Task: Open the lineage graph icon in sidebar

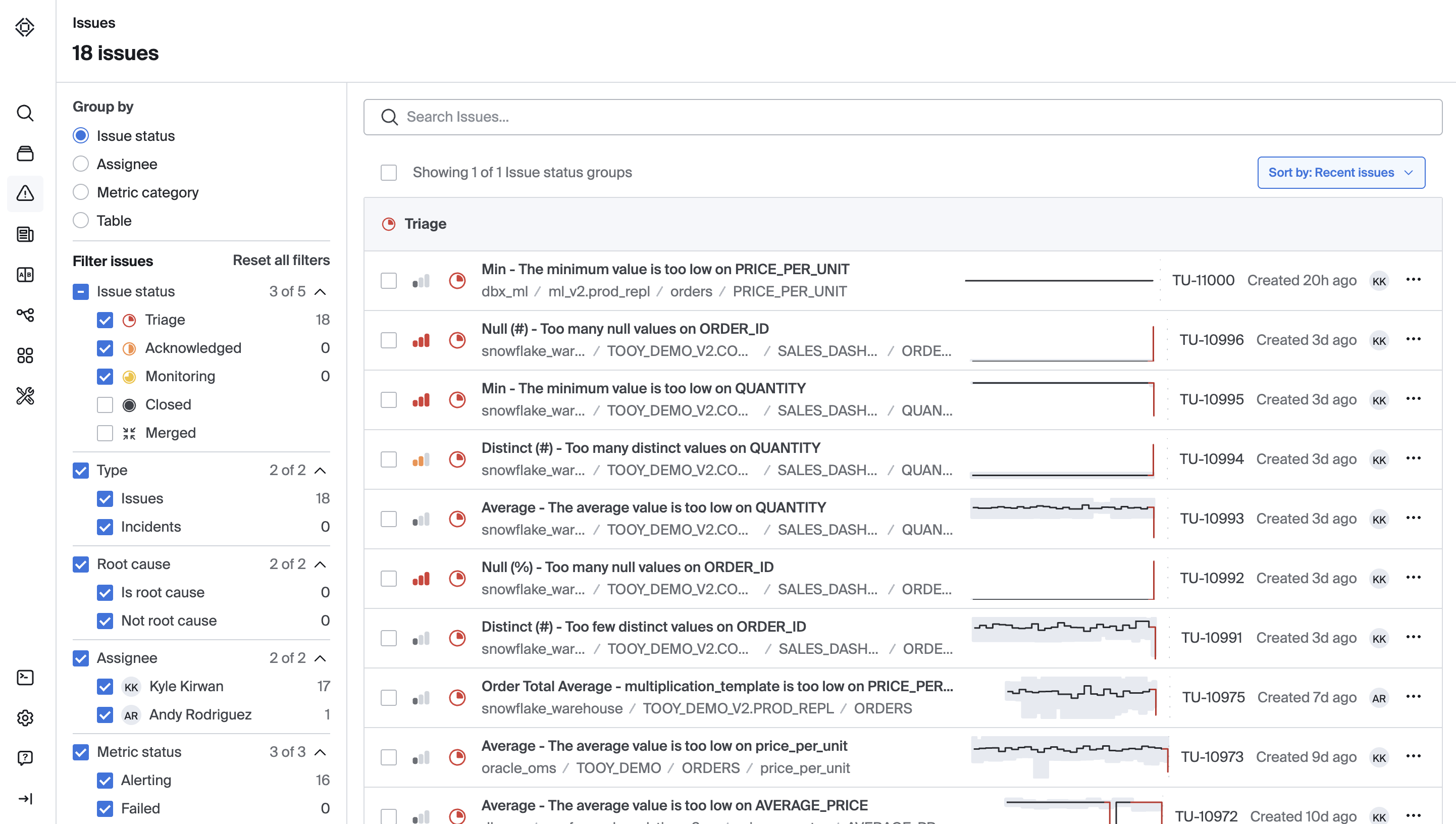Action: tap(25, 315)
